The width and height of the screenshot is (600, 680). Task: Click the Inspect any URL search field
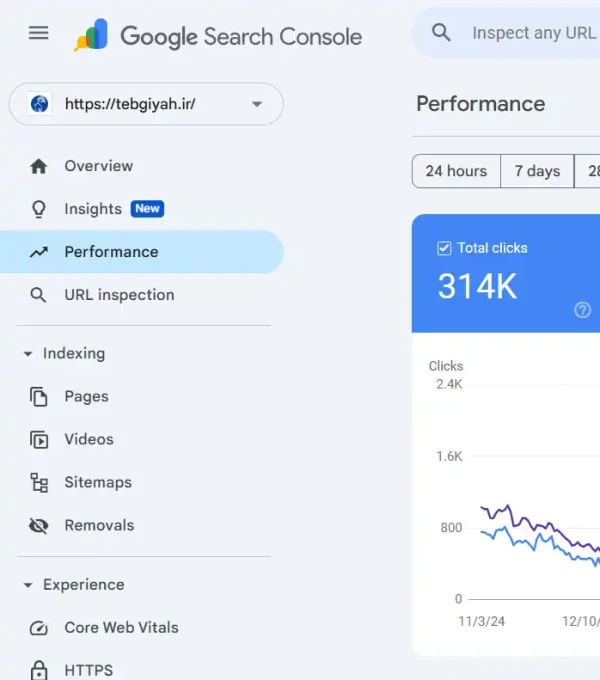[533, 33]
